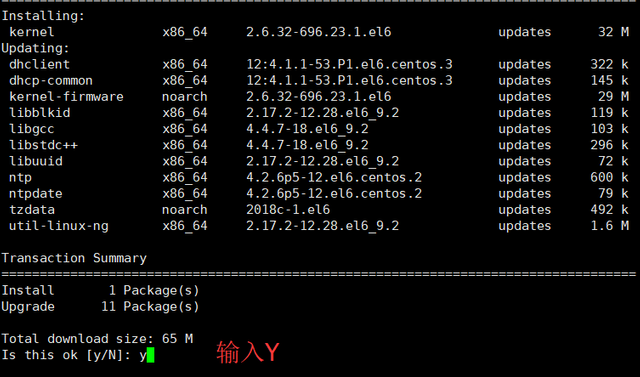Click the 'Is this ok [y/N]:' prompt
This screenshot has width=640, height=377.
[x=66, y=355]
